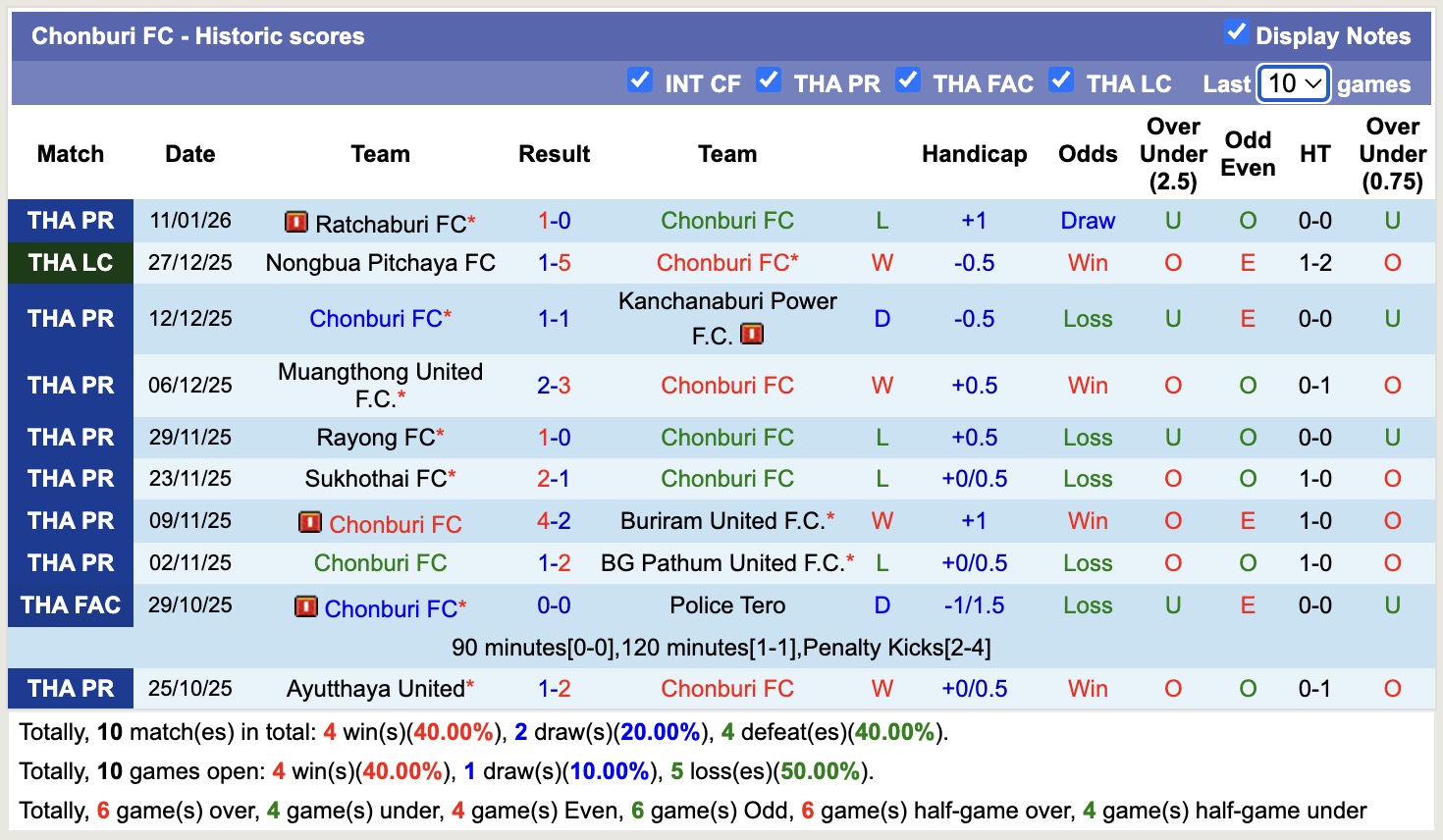The image size is (1443, 840).
Task: Click red card icon before Chonburi FC on 09/11/25
Action: [310, 522]
